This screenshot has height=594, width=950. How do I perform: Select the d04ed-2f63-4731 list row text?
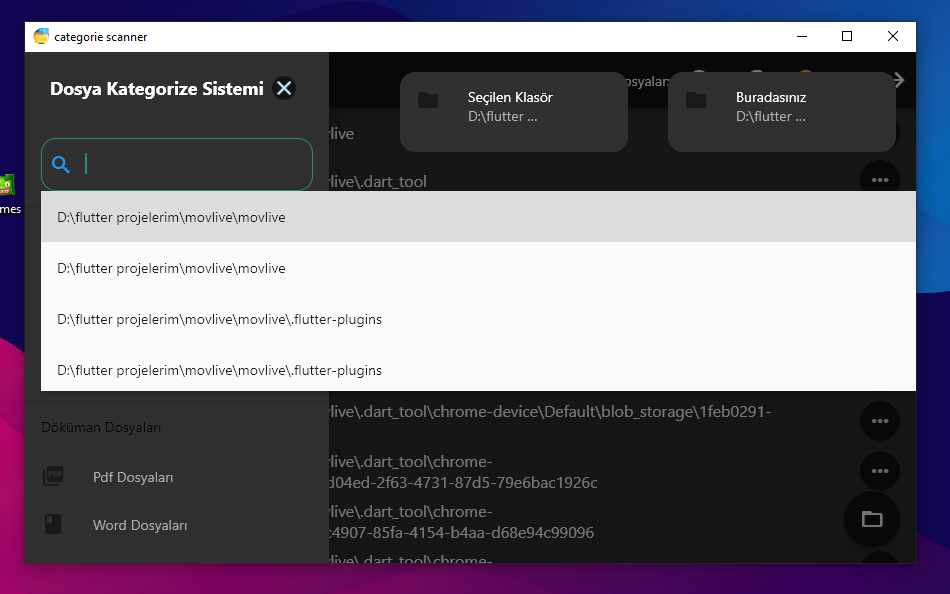(463, 472)
